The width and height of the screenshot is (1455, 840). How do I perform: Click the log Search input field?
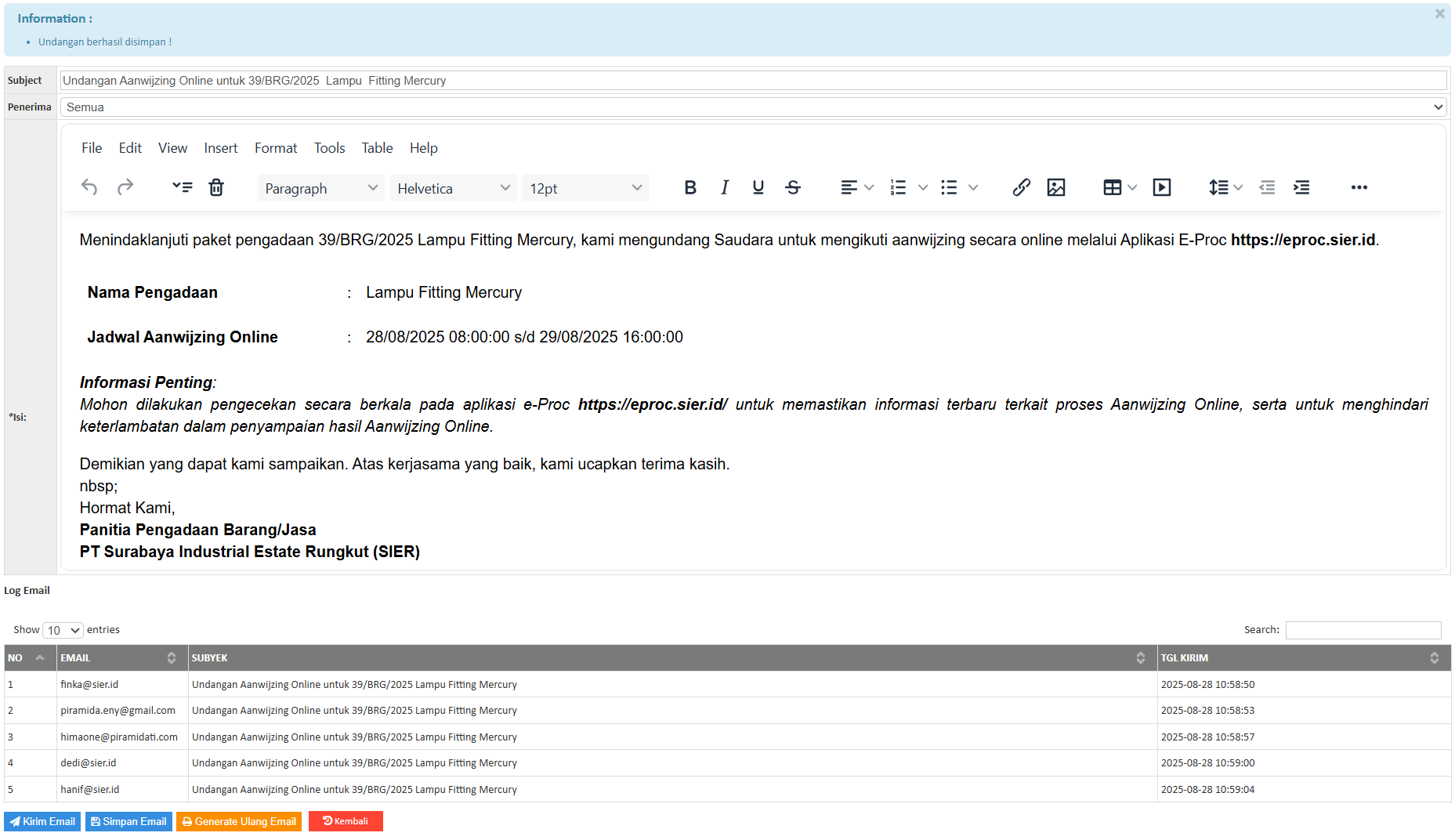(x=1363, y=630)
